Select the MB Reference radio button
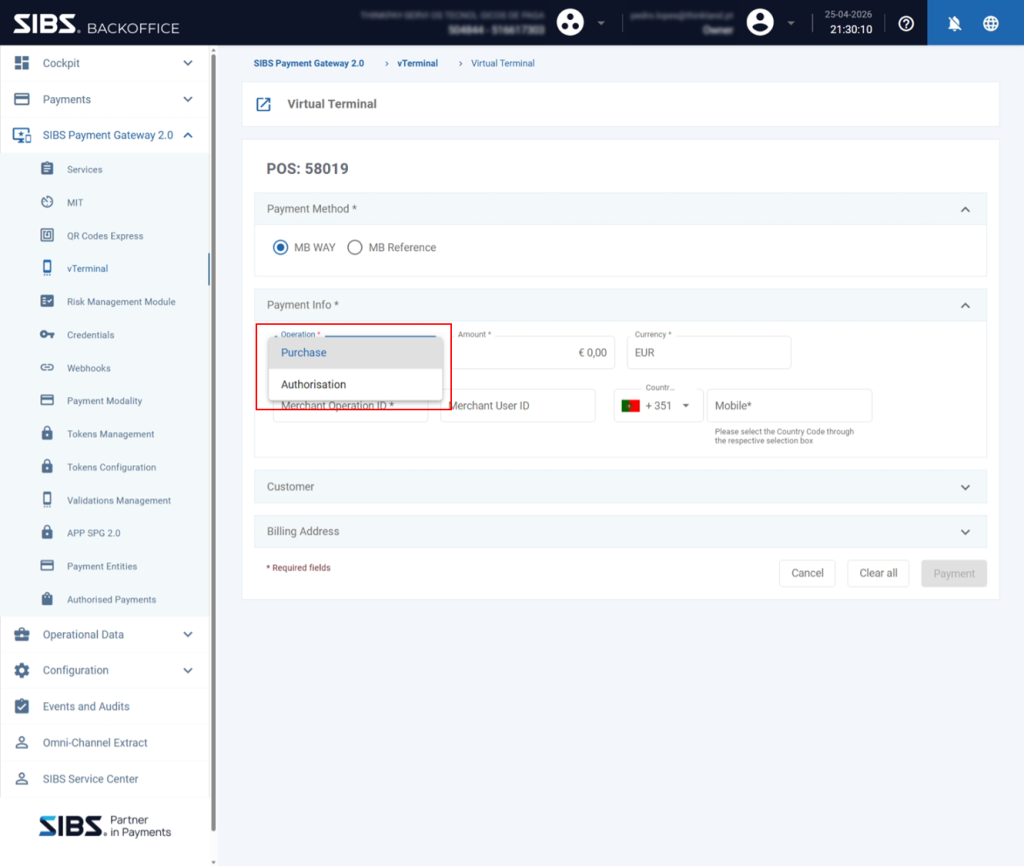This screenshot has height=866, width=1024. [x=355, y=248]
